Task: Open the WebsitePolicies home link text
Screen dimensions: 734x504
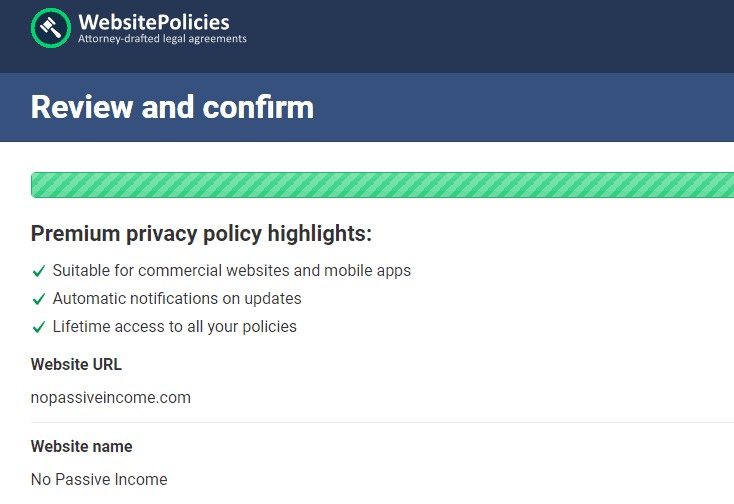Action: (x=153, y=22)
